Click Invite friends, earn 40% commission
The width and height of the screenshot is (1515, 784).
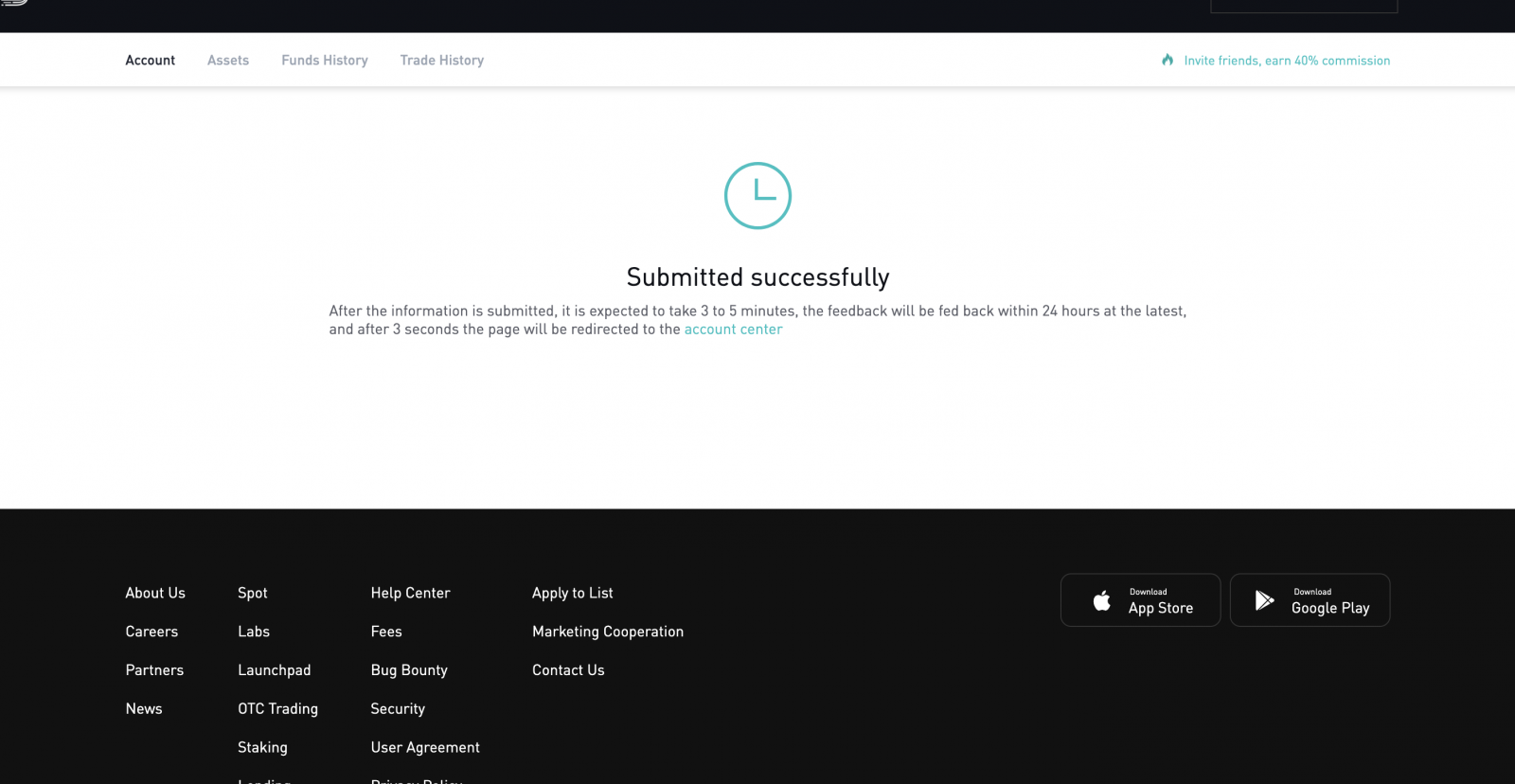[1286, 61]
